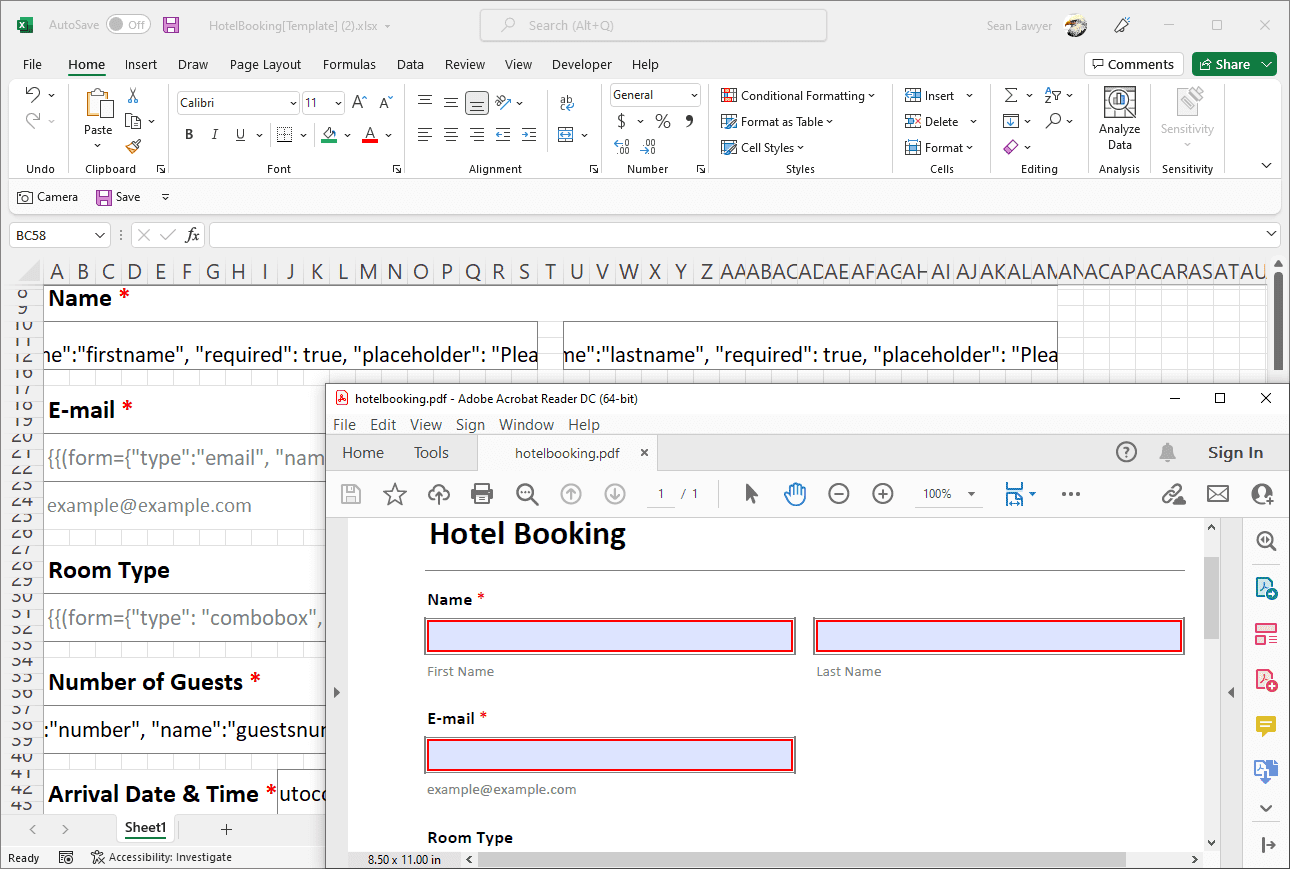This screenshot has height=870, width=1290.
Task: Select the Sheet1 worksheet tab
Action: click(x=145, y=828)
